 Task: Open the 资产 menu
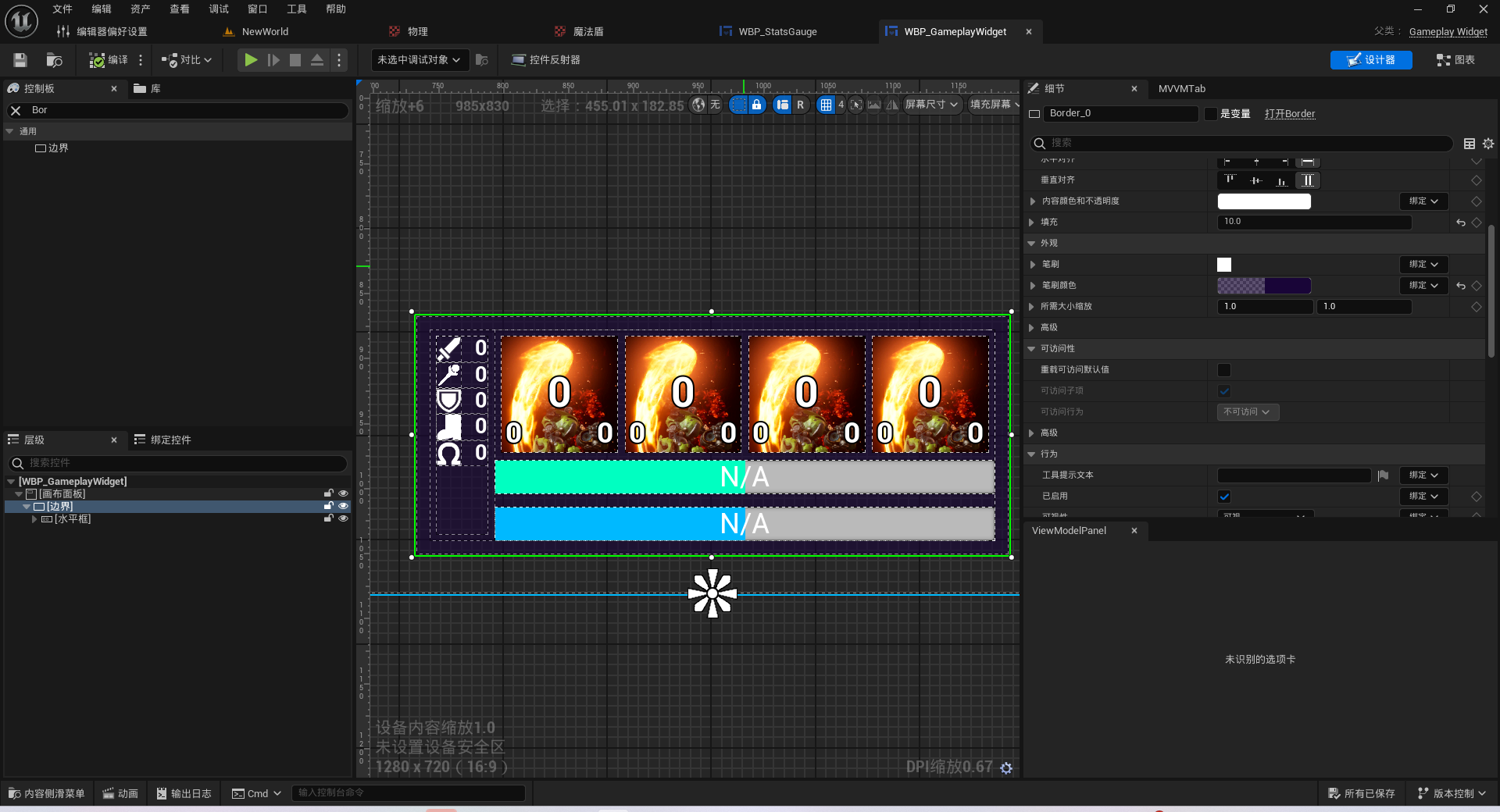coord(141,9)
